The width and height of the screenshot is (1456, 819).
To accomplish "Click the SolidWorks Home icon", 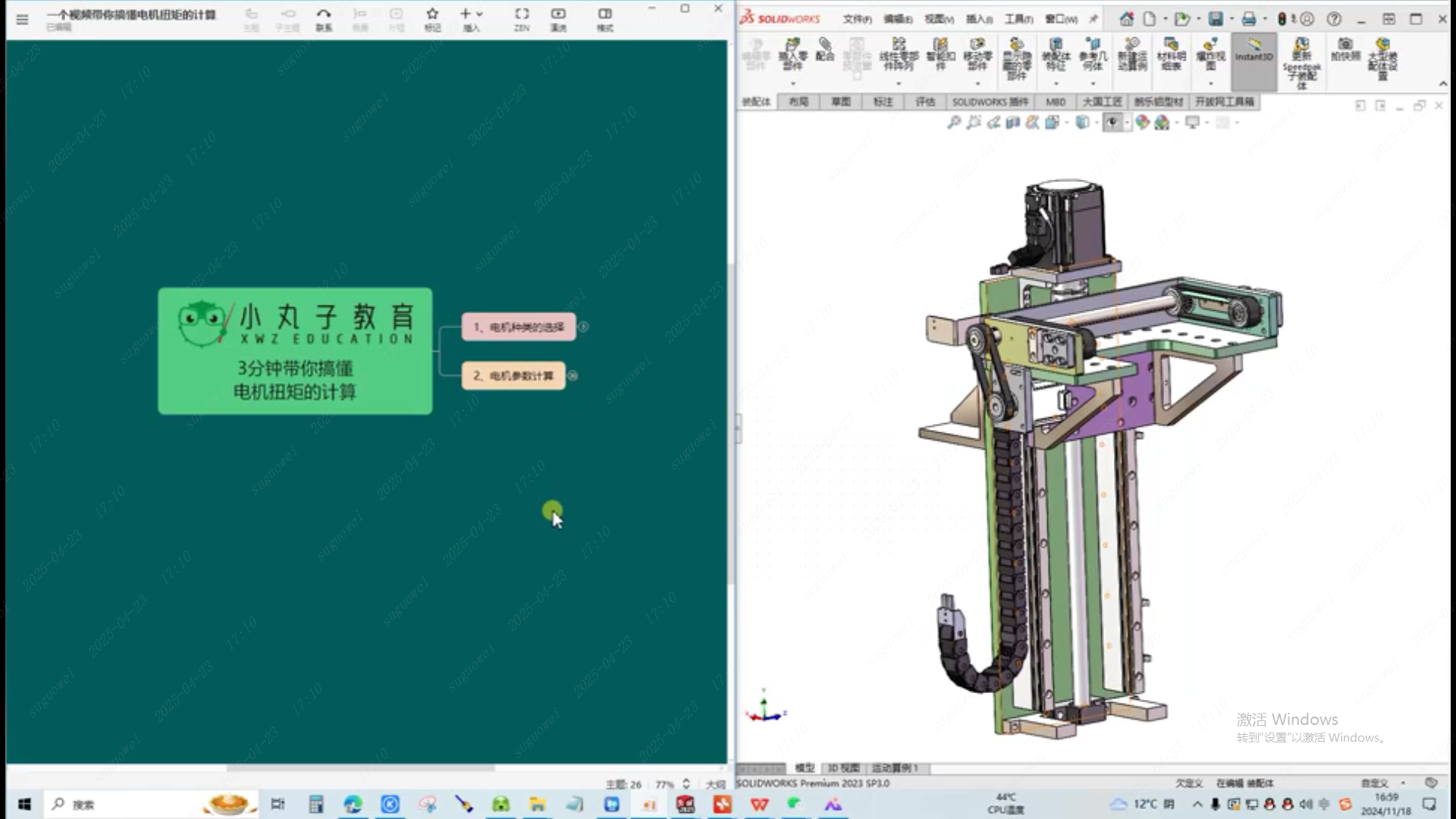I will click(1127, 19).
